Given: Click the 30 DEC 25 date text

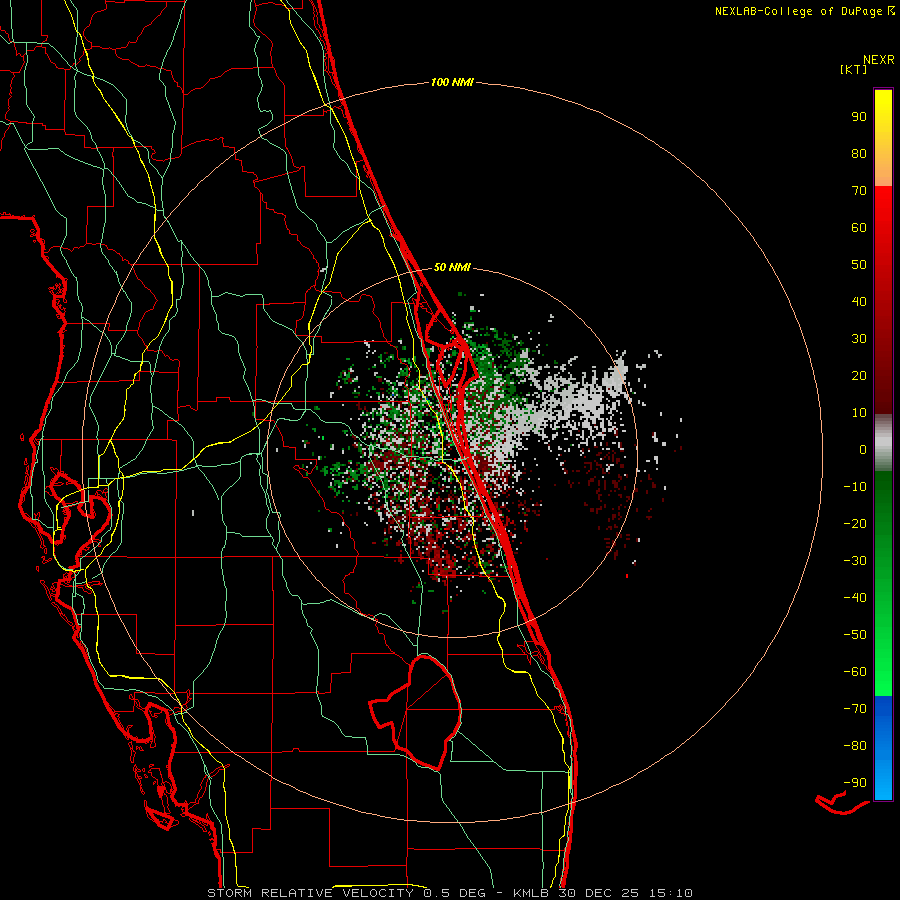Looking at the screenshot, I should [594, 893].
